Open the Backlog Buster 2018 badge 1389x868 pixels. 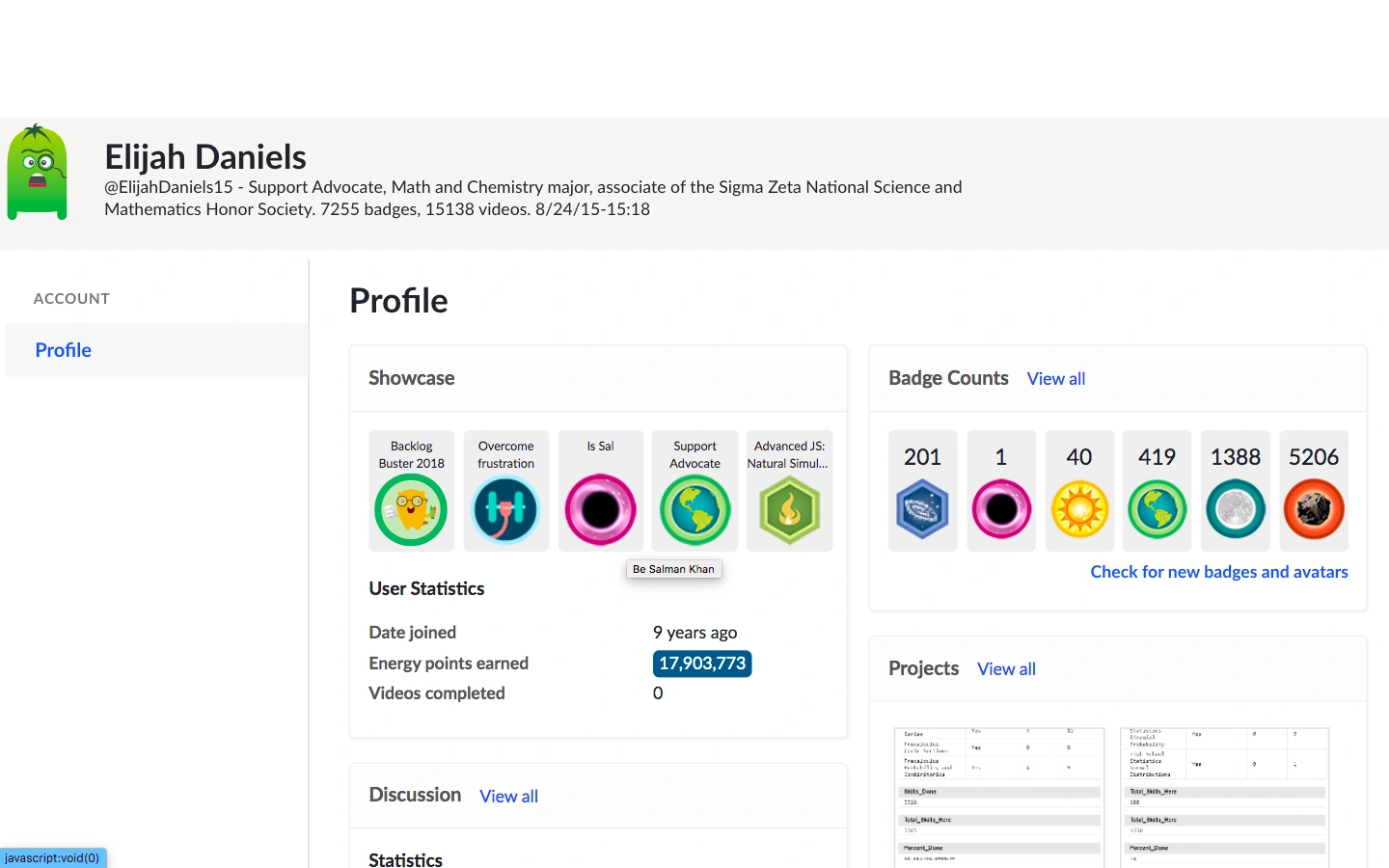[x=411, y=509]
